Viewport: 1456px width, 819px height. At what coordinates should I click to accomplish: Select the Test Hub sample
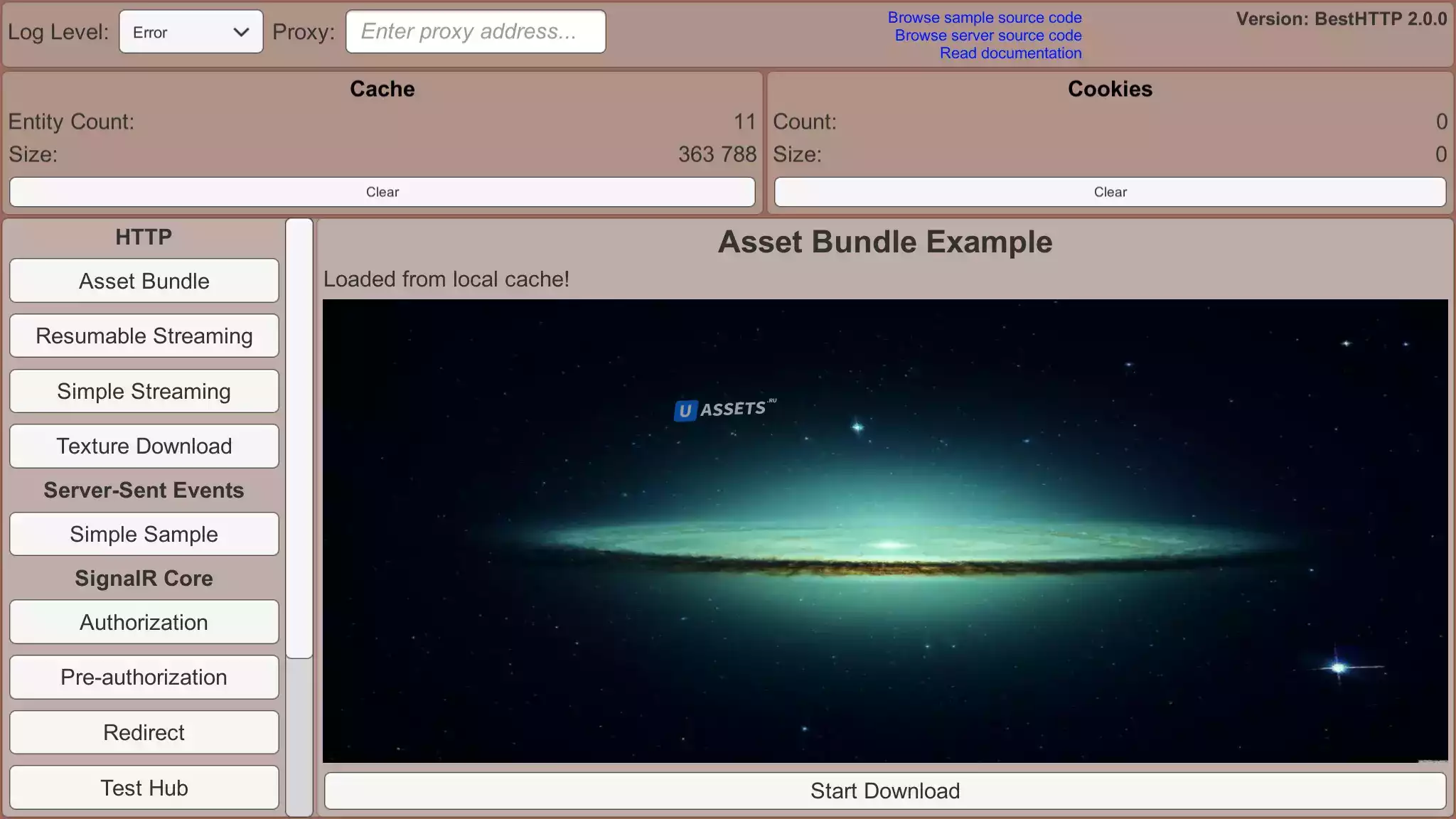point(144,788)
